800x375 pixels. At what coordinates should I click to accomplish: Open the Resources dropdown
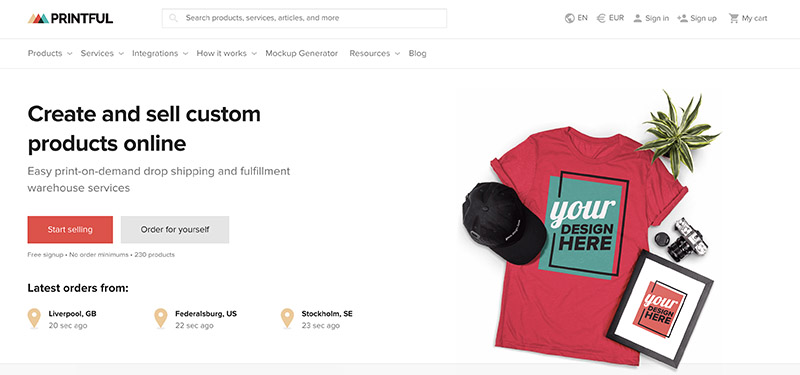(x=374, y=53)
